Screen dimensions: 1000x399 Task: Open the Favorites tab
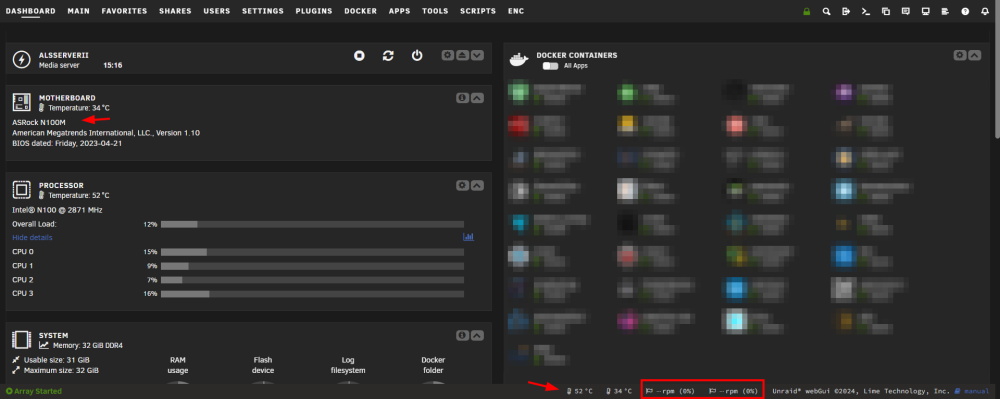124,11
